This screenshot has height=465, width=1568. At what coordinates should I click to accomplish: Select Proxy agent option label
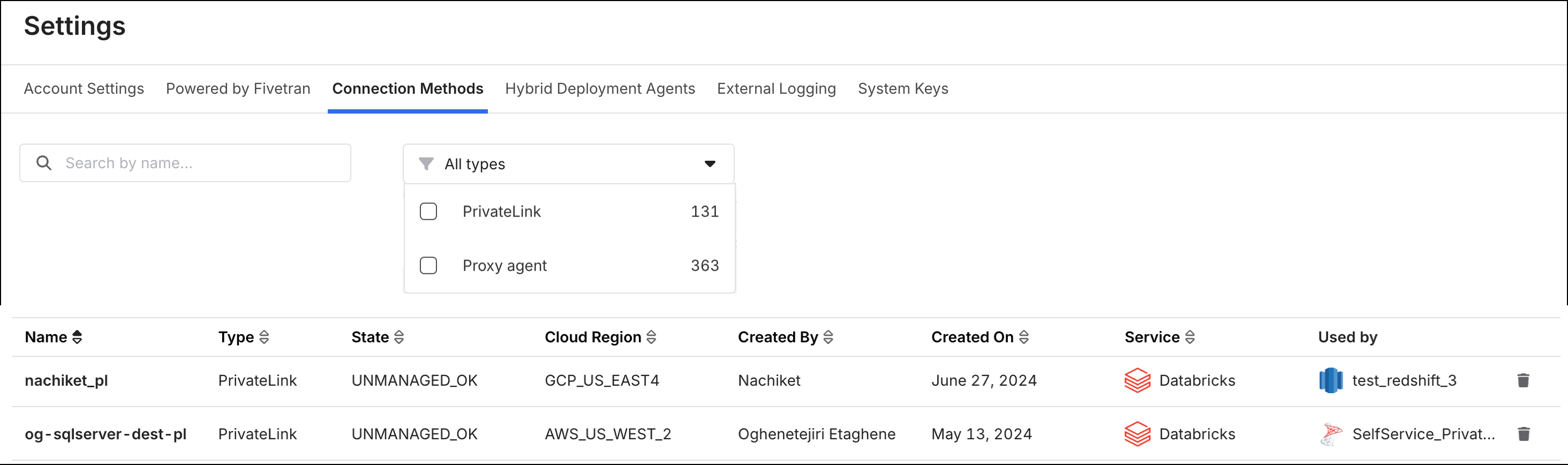click(504, 265)
